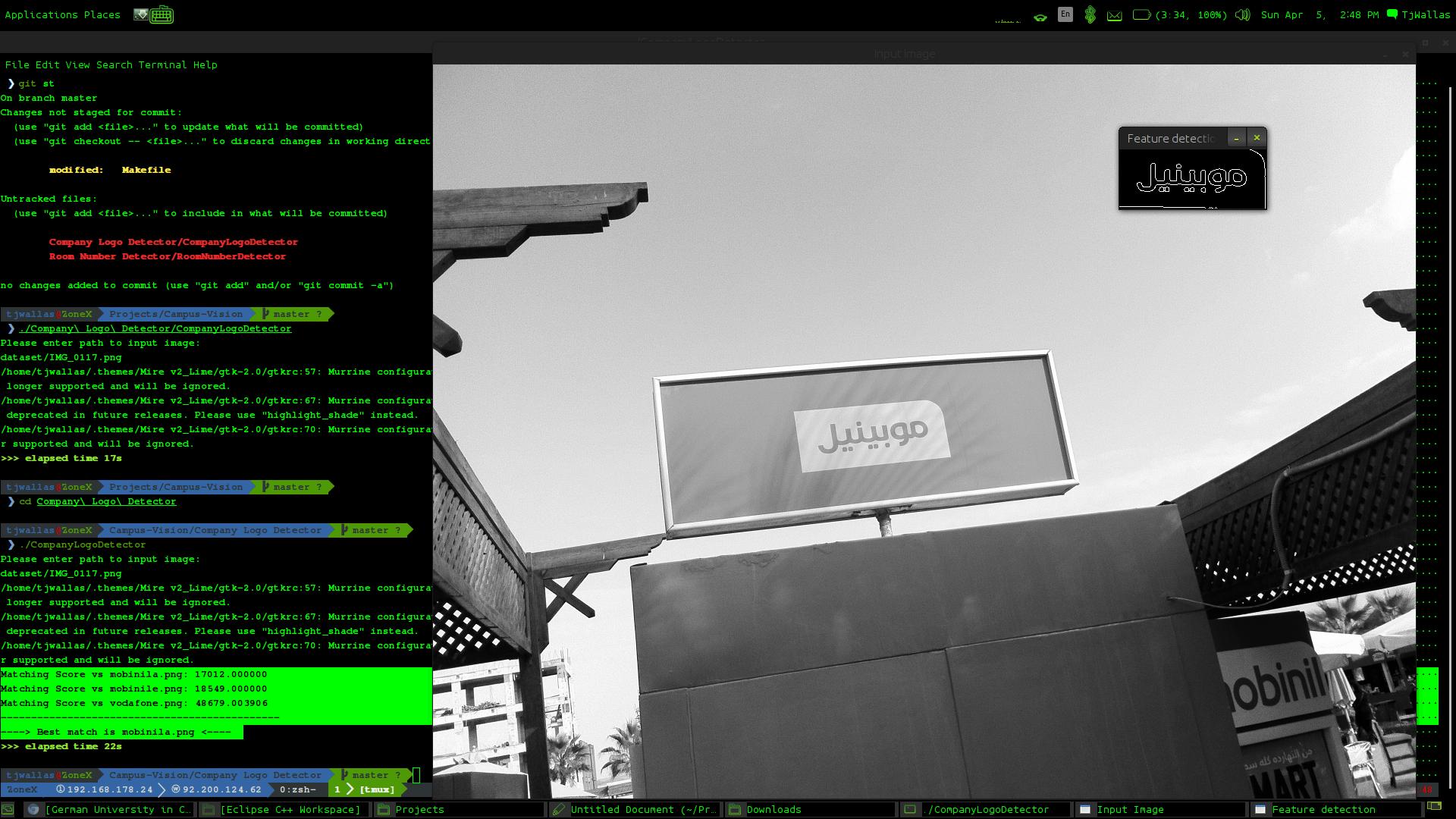Click the show desktop icon in taskbar
The width and height of the screenshot is (1456, 819).
[8, 809]
